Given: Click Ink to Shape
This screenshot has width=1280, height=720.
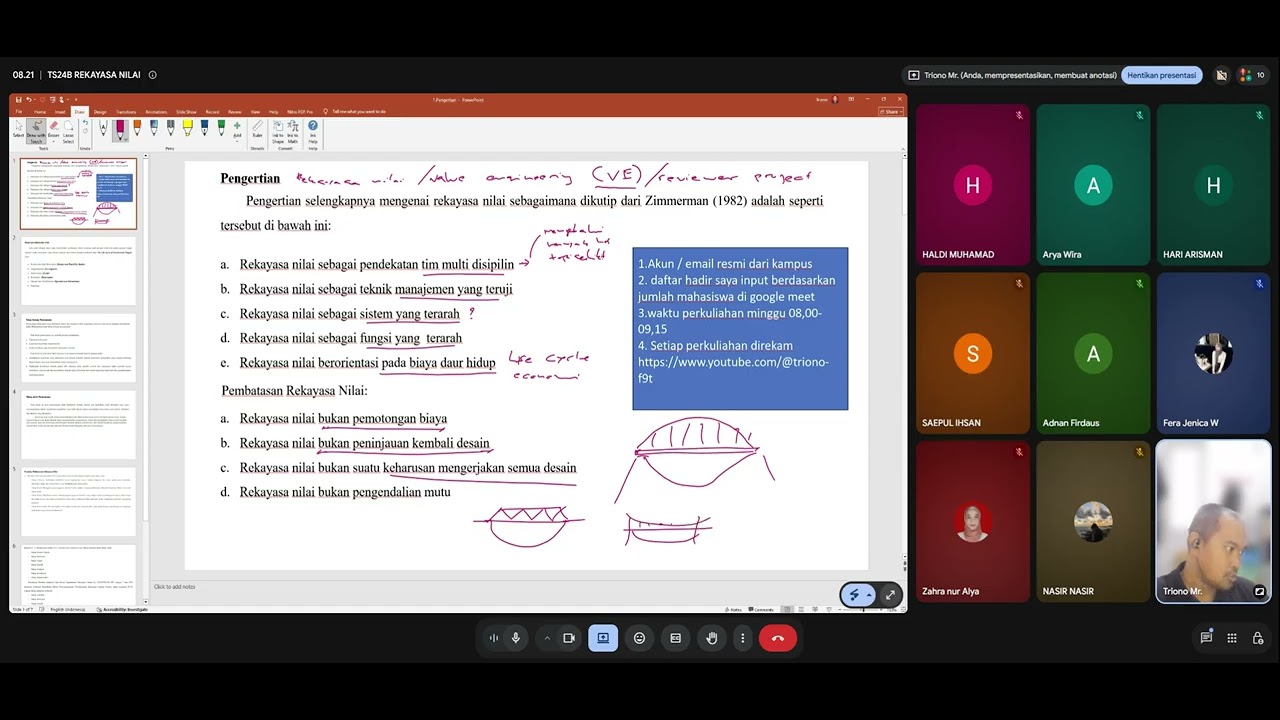Looking at the screenshot, I should point(277,130).
